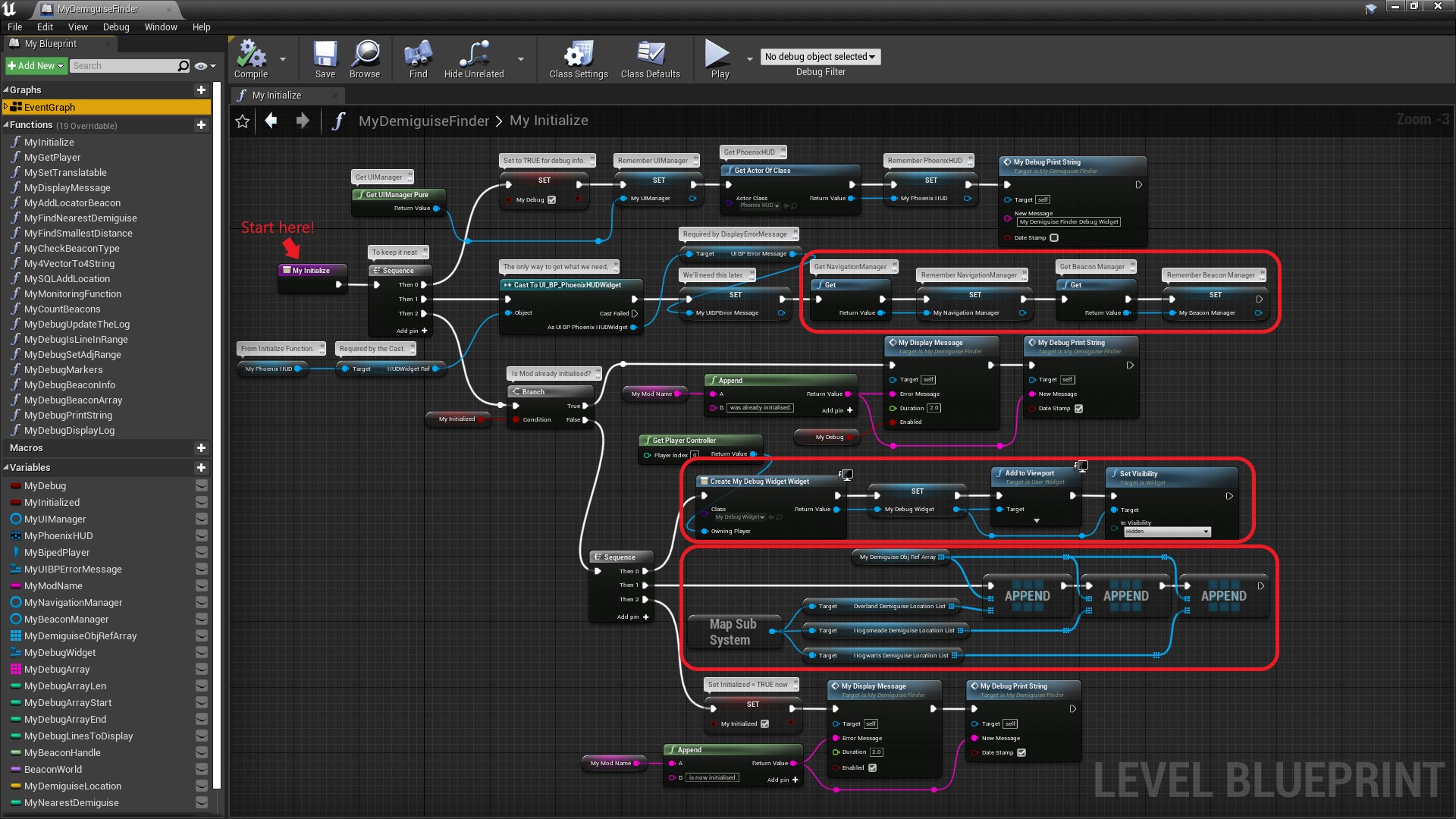This screenshot has height=819, width=1456.
Task: Click Add pin on lower Append node
Action: (x=783, y=780)
